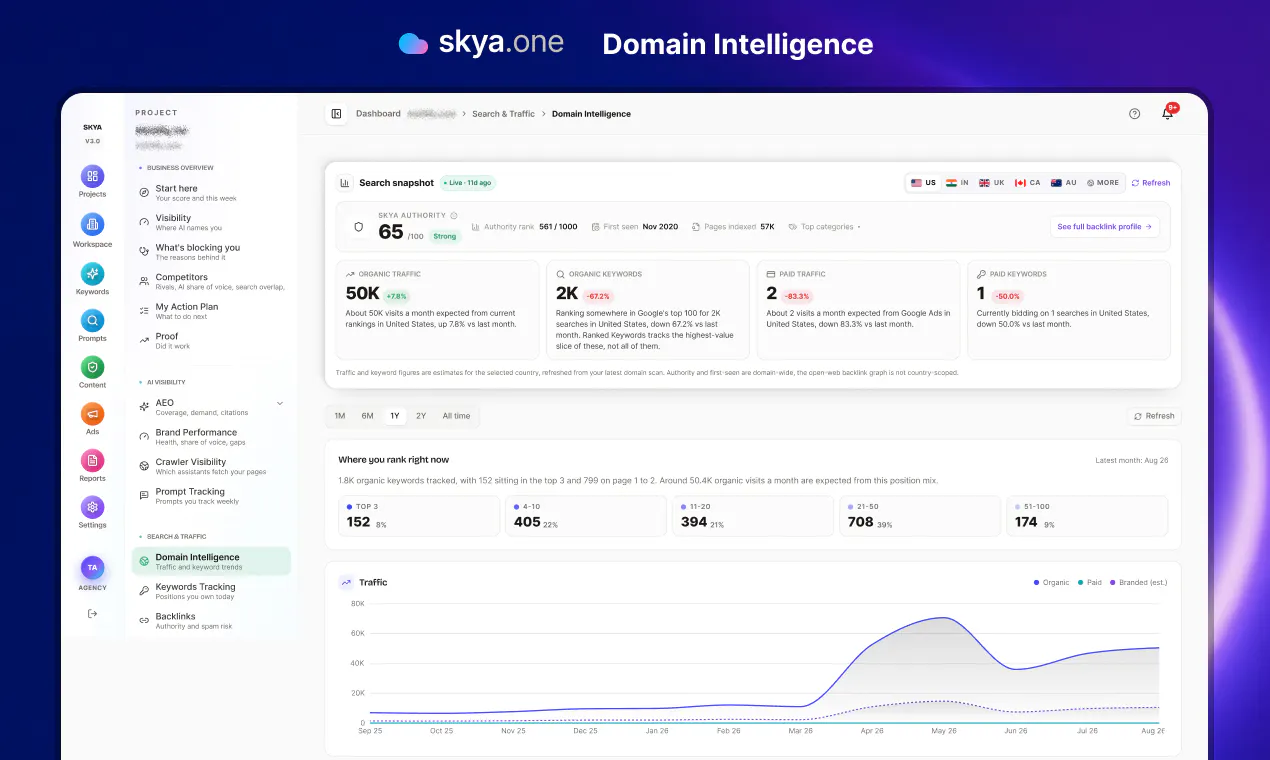Open Competitors menu item
Image resolution: width=1270 pixels, height=760 pixels.
(211, 281)
